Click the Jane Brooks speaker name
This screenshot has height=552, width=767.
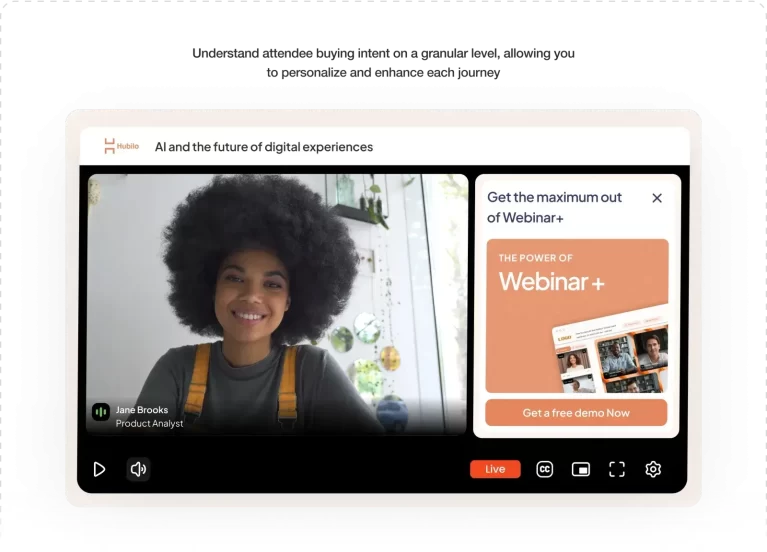coord(142,410)
